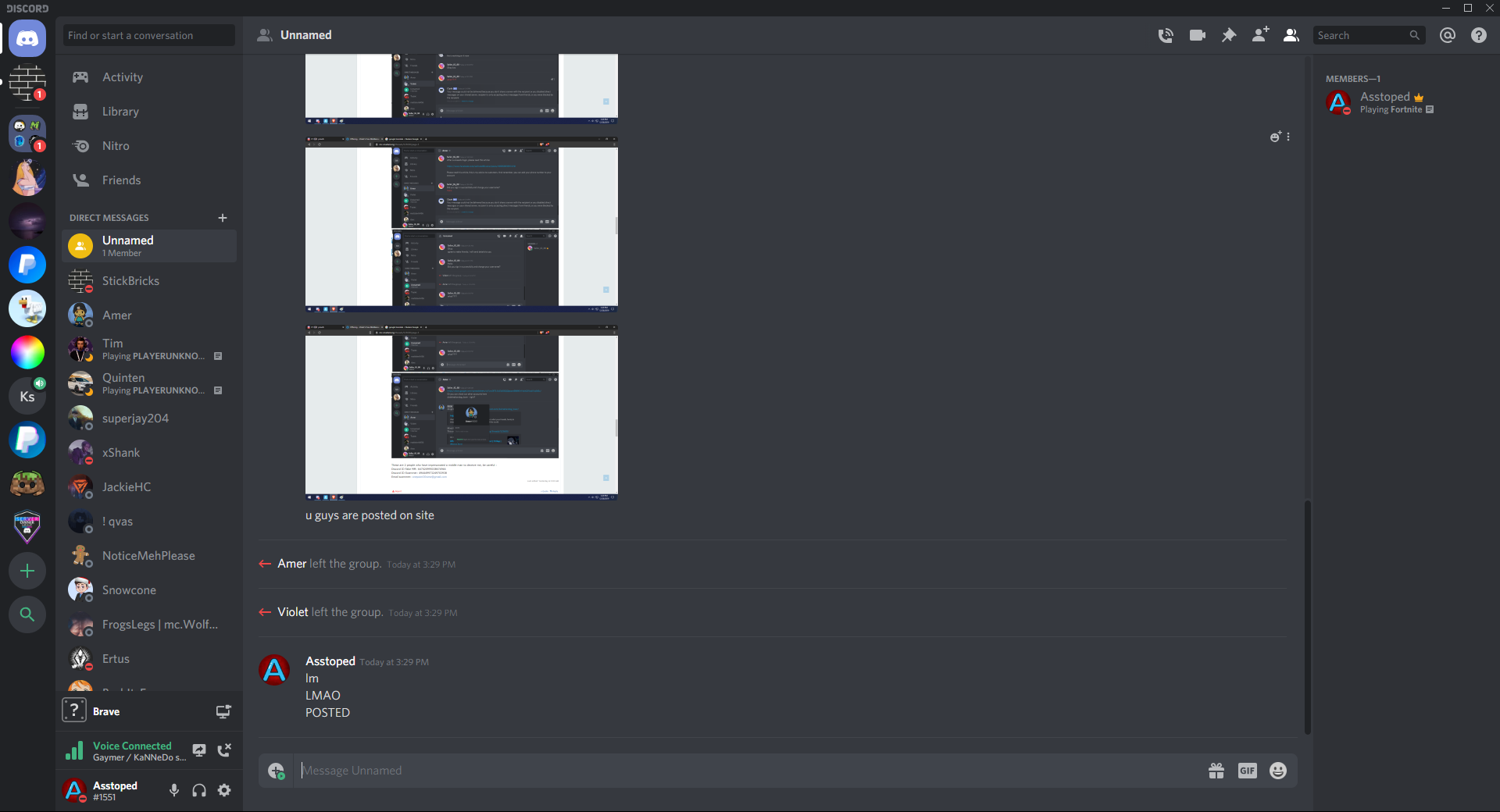Viewport: 1500px width, 812px height.
Task: Deafen audio with headphones icon
Action: pyautogui.click(x=199, y=790)
